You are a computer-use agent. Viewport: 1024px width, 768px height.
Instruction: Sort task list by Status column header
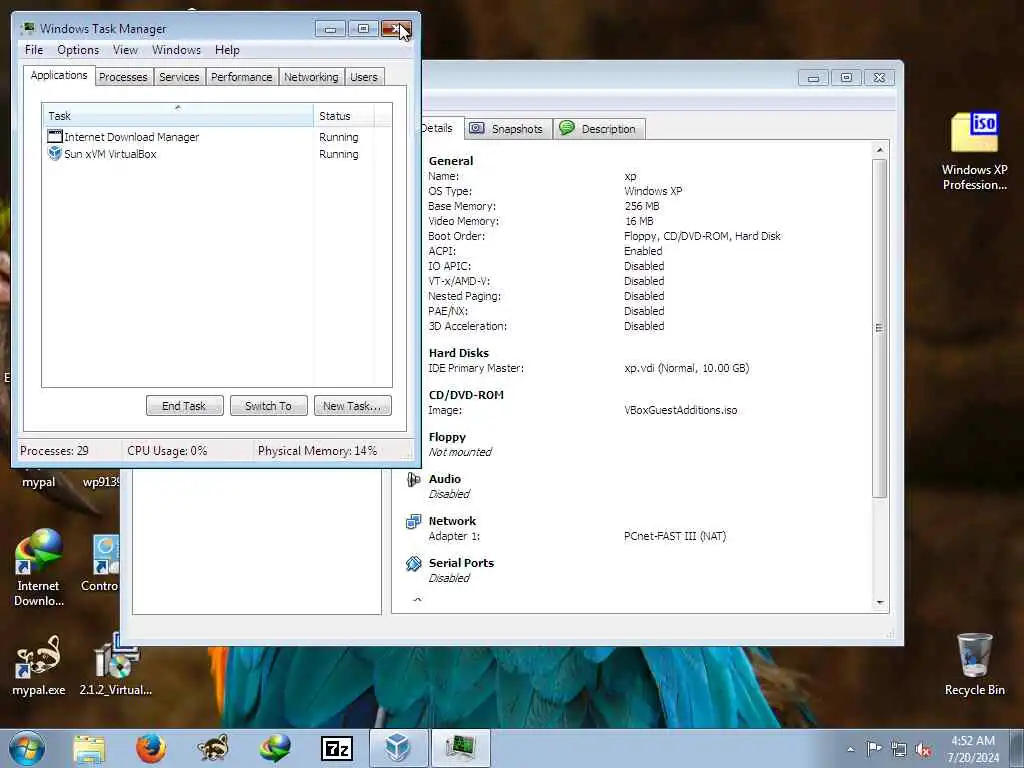coord(344,116)
